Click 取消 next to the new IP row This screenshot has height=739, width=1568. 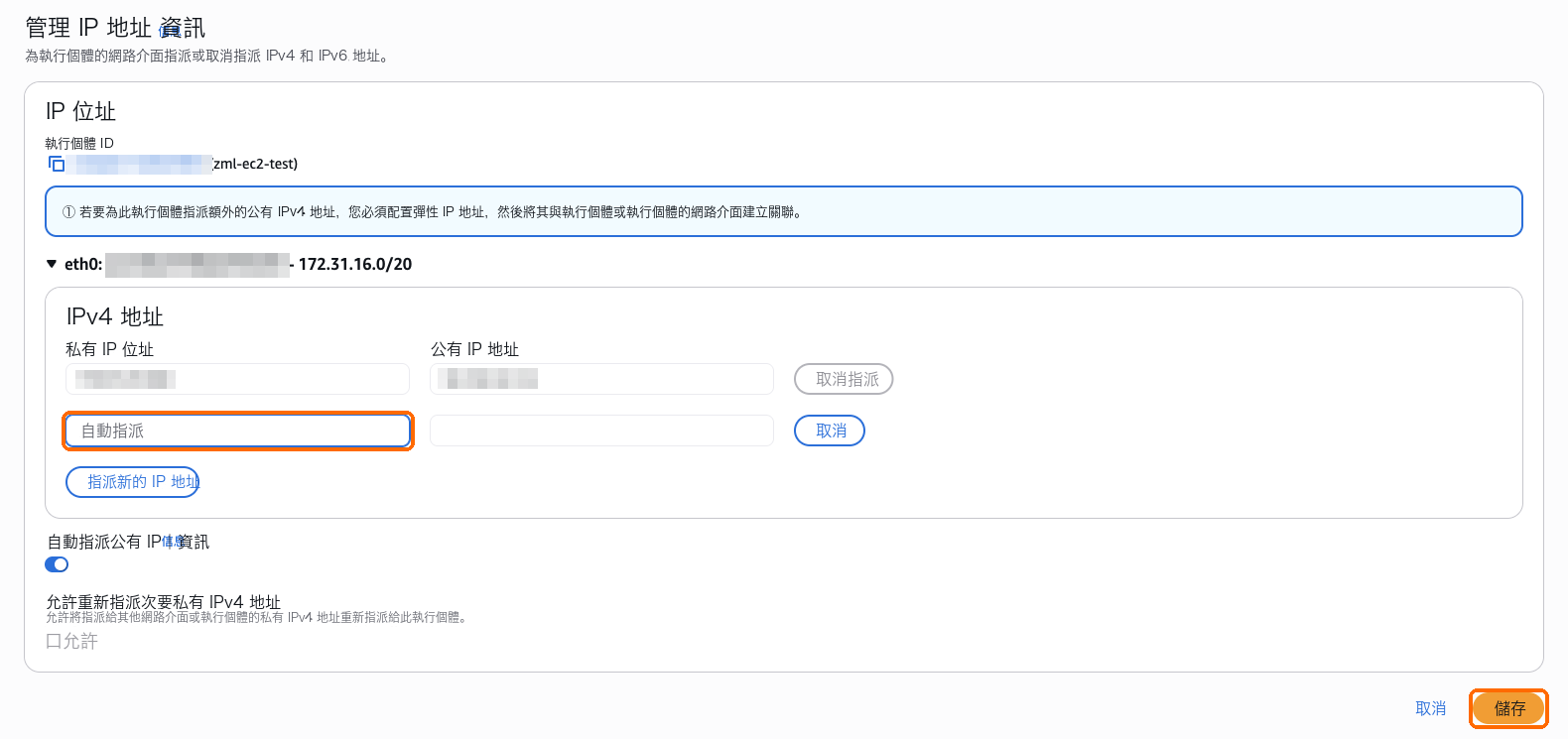[830, 431]
